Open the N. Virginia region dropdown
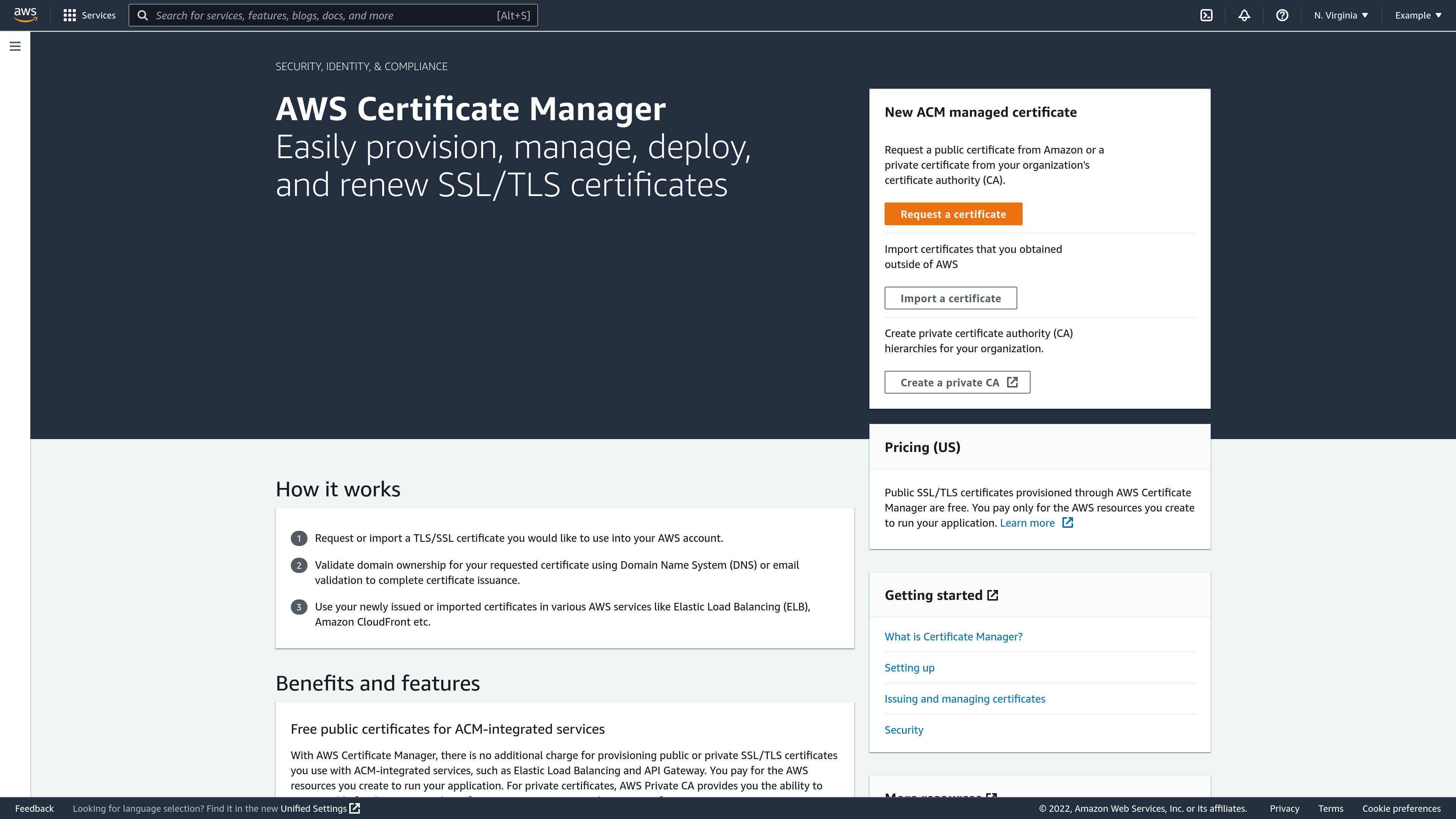The width and height of the screenshot is (1456, 819). tap(1341, 15)
